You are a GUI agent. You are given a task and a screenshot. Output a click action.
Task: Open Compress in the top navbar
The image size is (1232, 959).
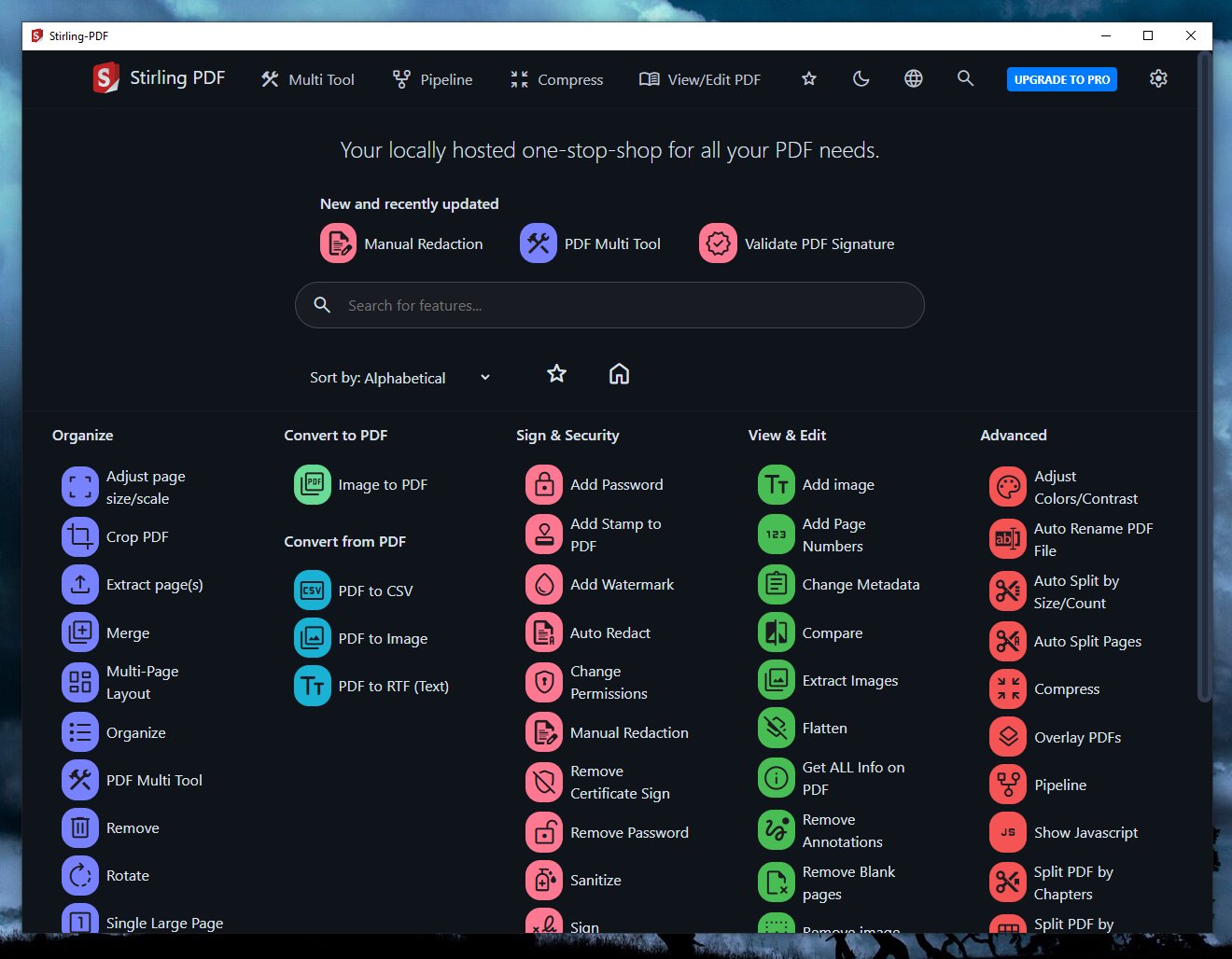point(556,79)
